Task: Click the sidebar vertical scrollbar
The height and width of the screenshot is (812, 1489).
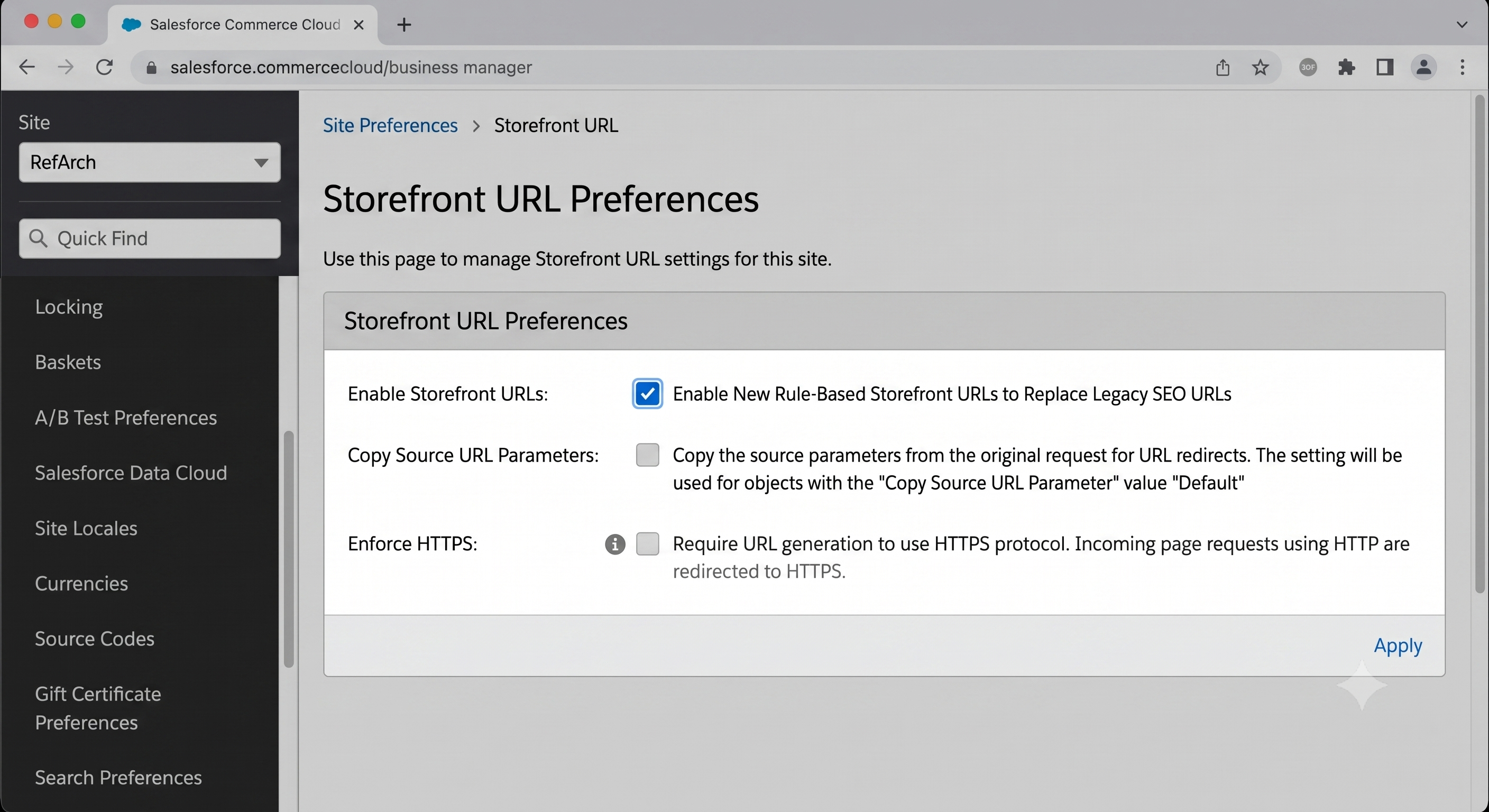Action: coord(288,549)
